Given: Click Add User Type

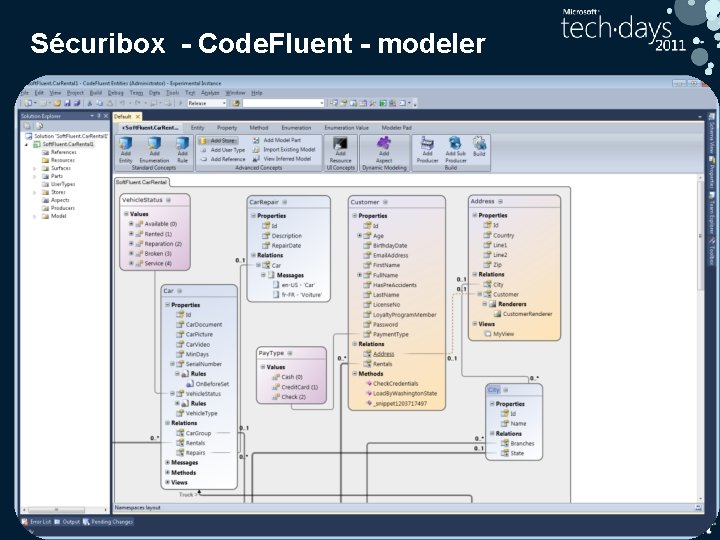Looking at the screenshot, I should (x=223, y=150).
